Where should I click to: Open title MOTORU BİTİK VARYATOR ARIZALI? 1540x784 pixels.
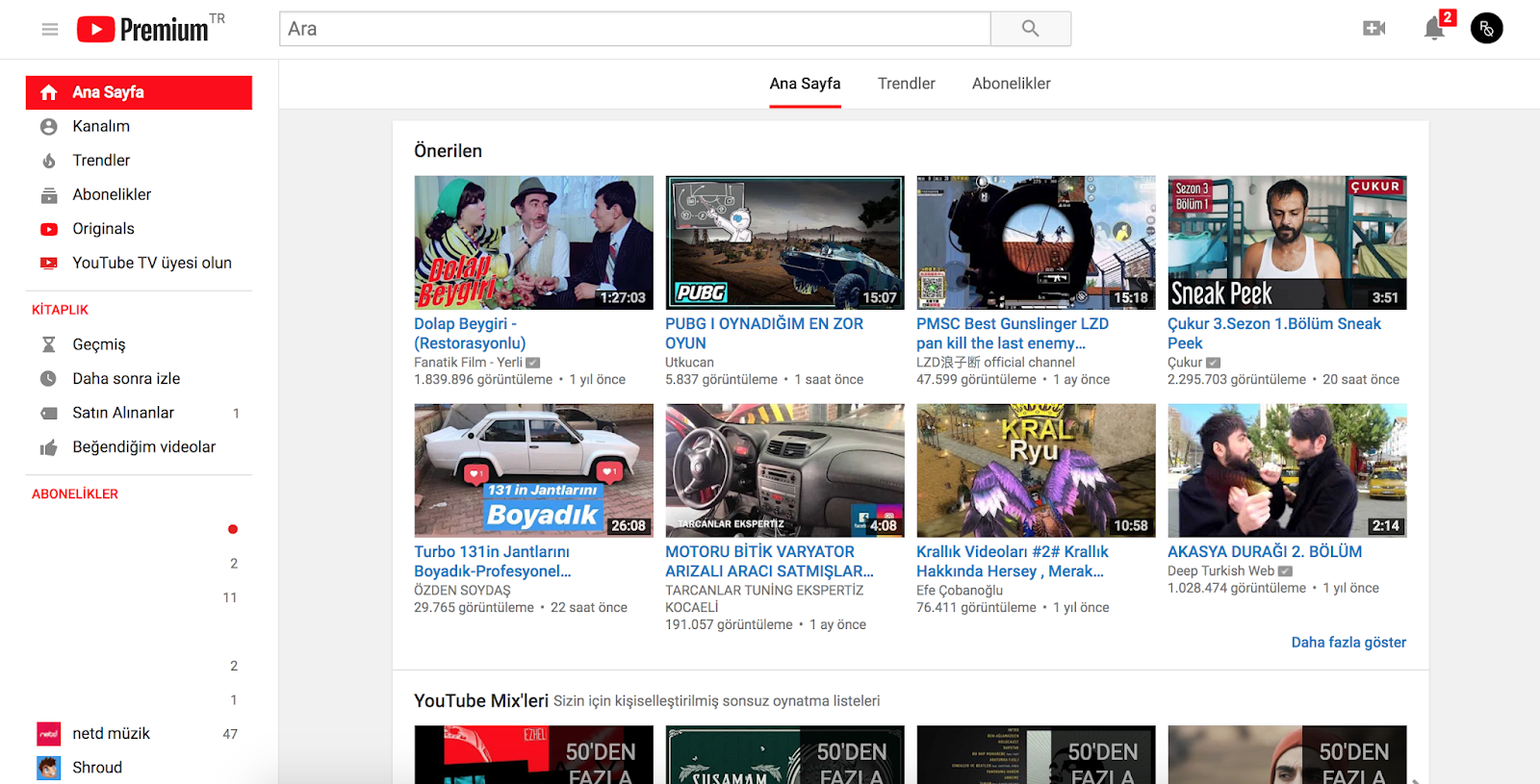(x=769, y=562)
